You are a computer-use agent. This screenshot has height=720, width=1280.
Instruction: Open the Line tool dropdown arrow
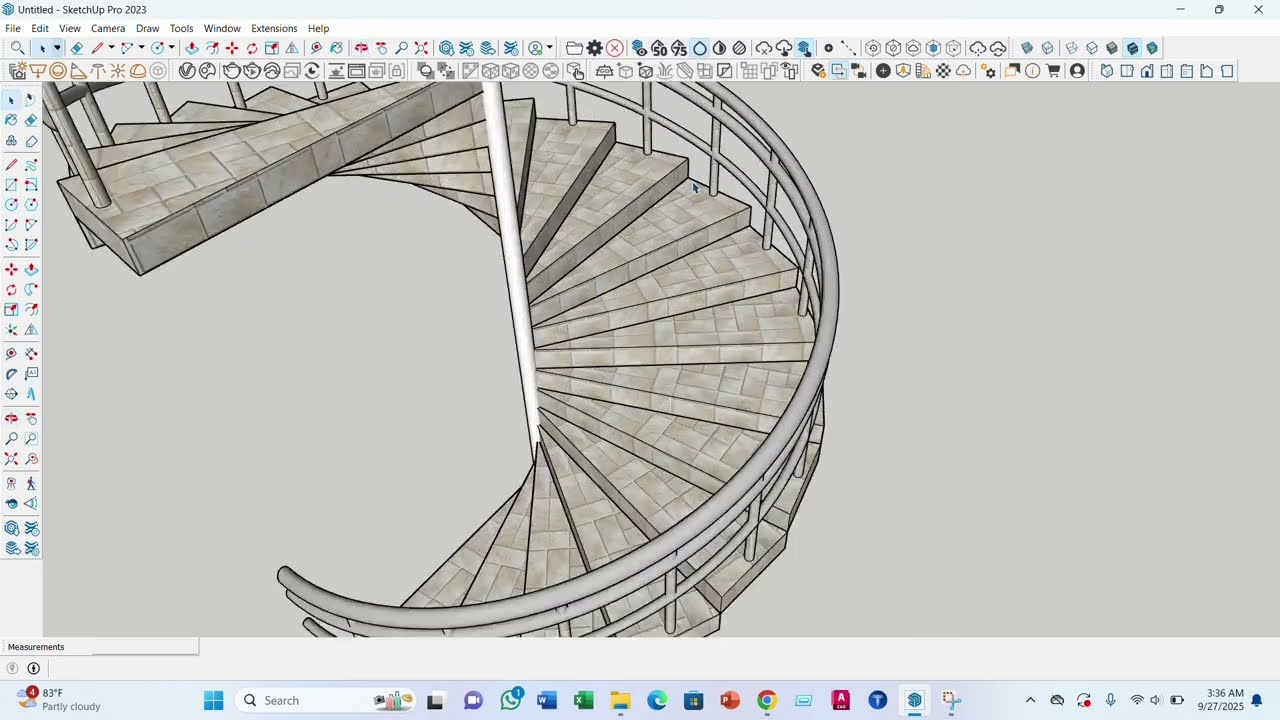[111, 48]
